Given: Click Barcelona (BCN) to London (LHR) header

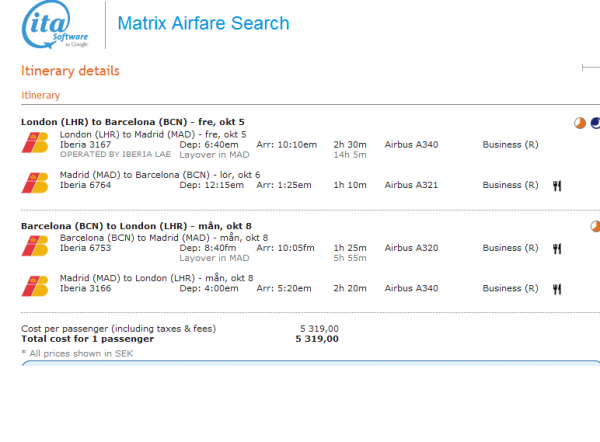Looking at the screenshot, I should coord(134,225).
